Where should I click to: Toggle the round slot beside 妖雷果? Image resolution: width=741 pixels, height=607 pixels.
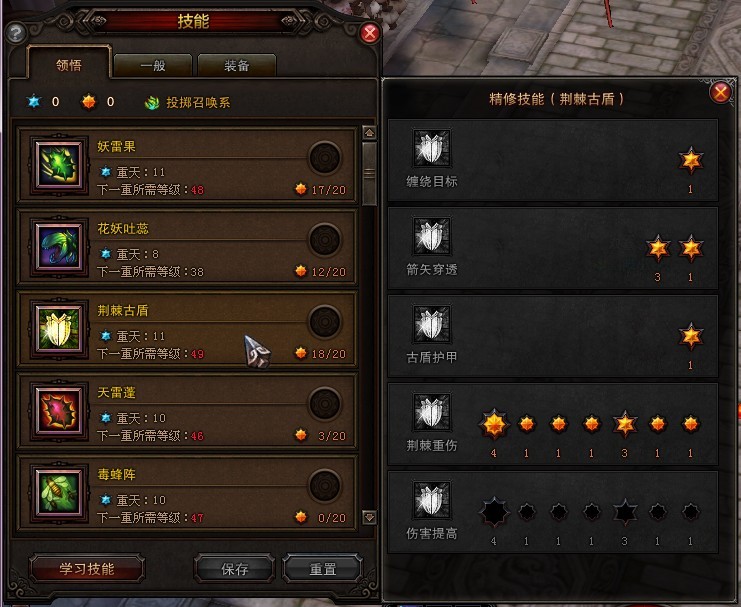(325, 157)
